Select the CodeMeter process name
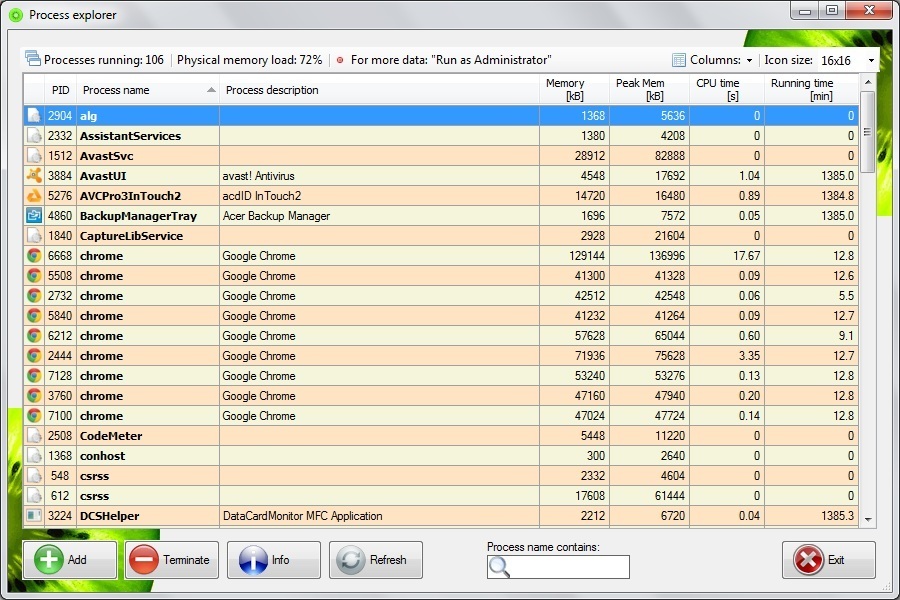 111,436
